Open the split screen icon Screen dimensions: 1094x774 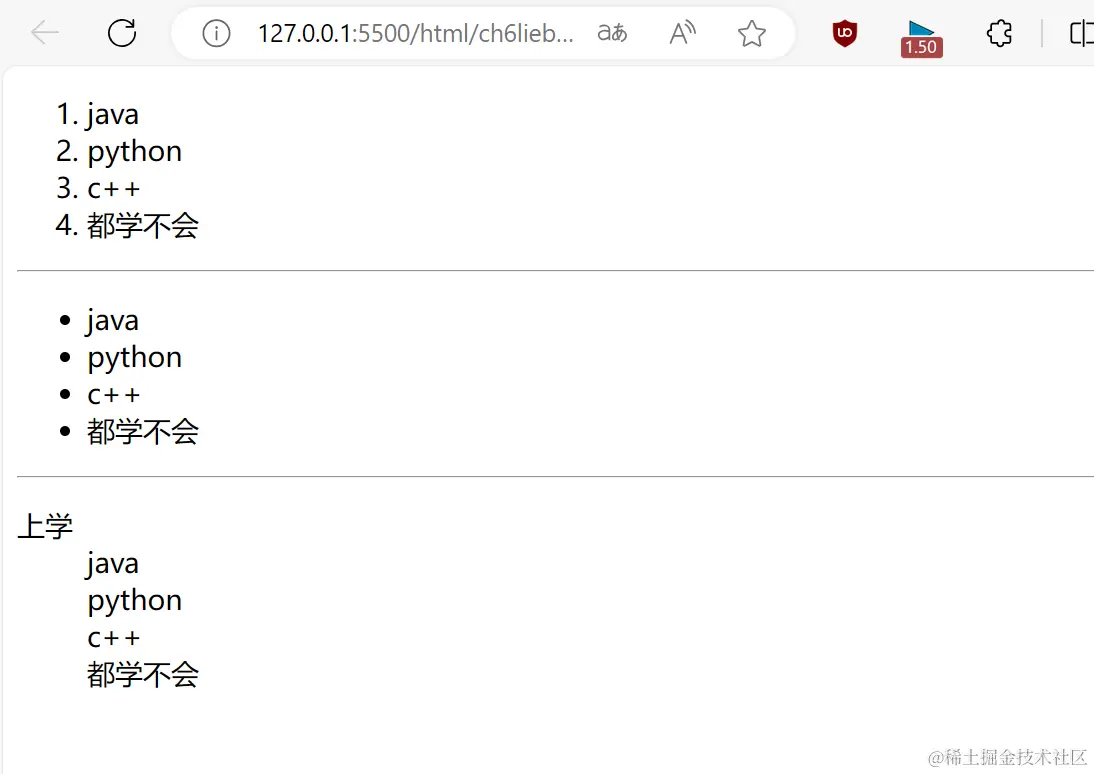point(1081,33)
